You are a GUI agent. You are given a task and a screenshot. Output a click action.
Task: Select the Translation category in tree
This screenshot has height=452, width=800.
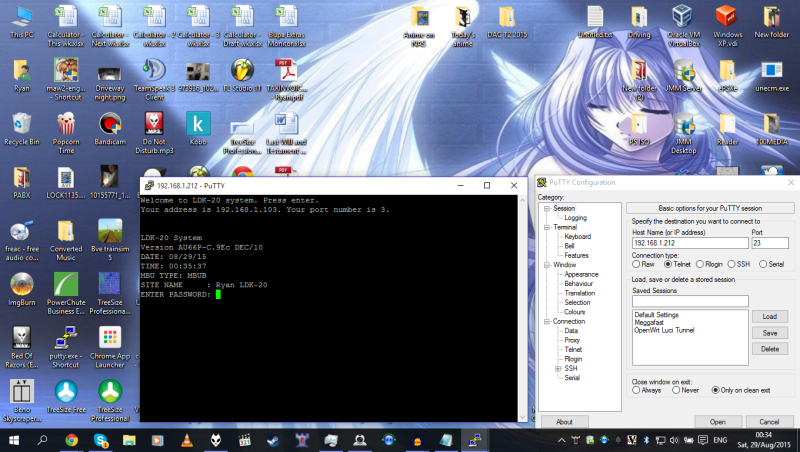tap(580, 293)
